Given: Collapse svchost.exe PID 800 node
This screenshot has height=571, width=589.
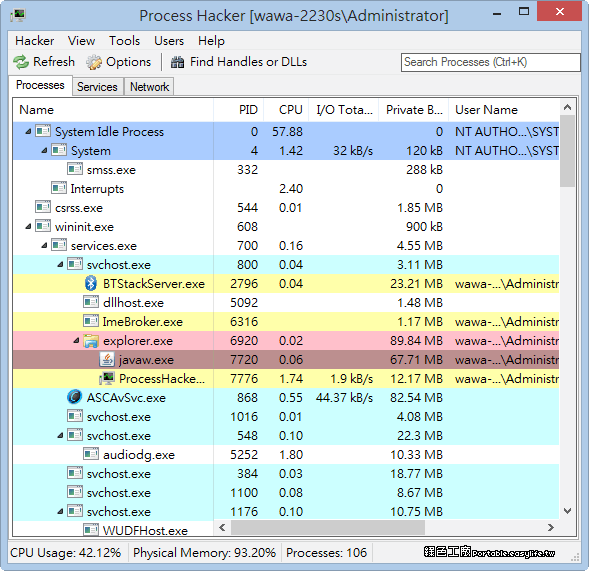Looking at the screenshot, I should point(60,265).
